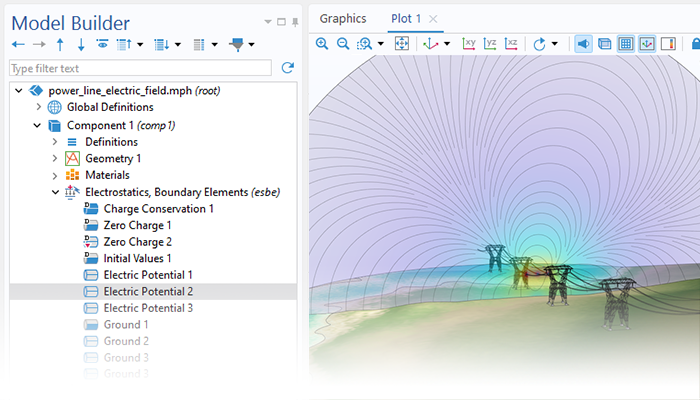Select the Charge Conservation 1 node
This screenshot has width=700, height=400.
158,209
